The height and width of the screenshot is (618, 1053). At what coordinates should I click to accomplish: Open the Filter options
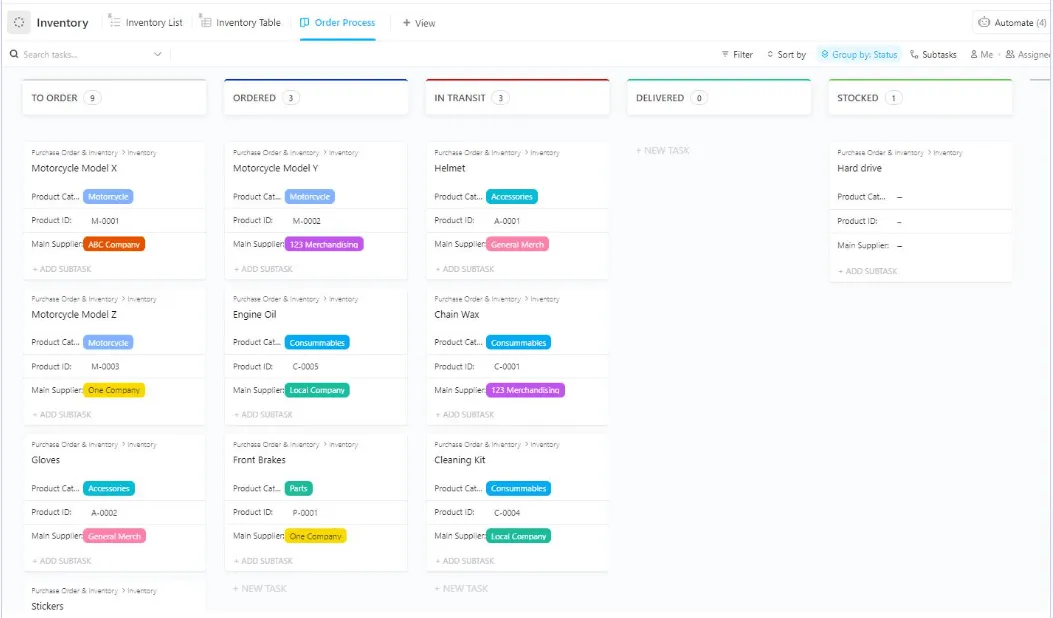point(737,54)
